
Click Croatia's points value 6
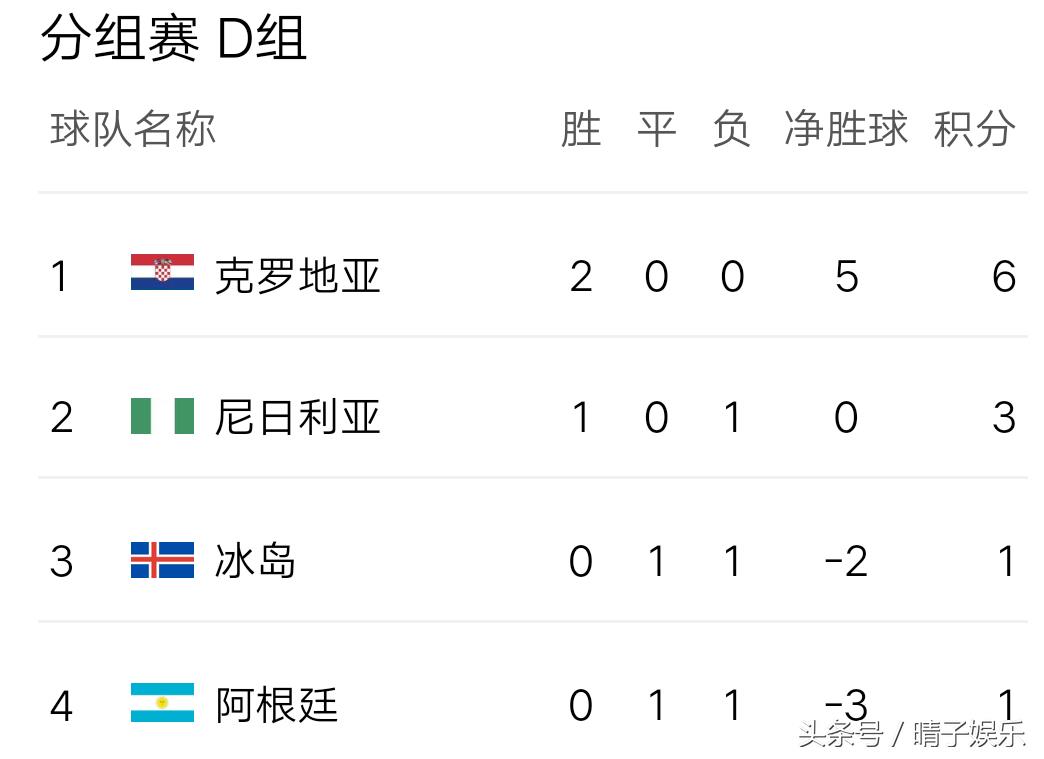(1004, 276)
